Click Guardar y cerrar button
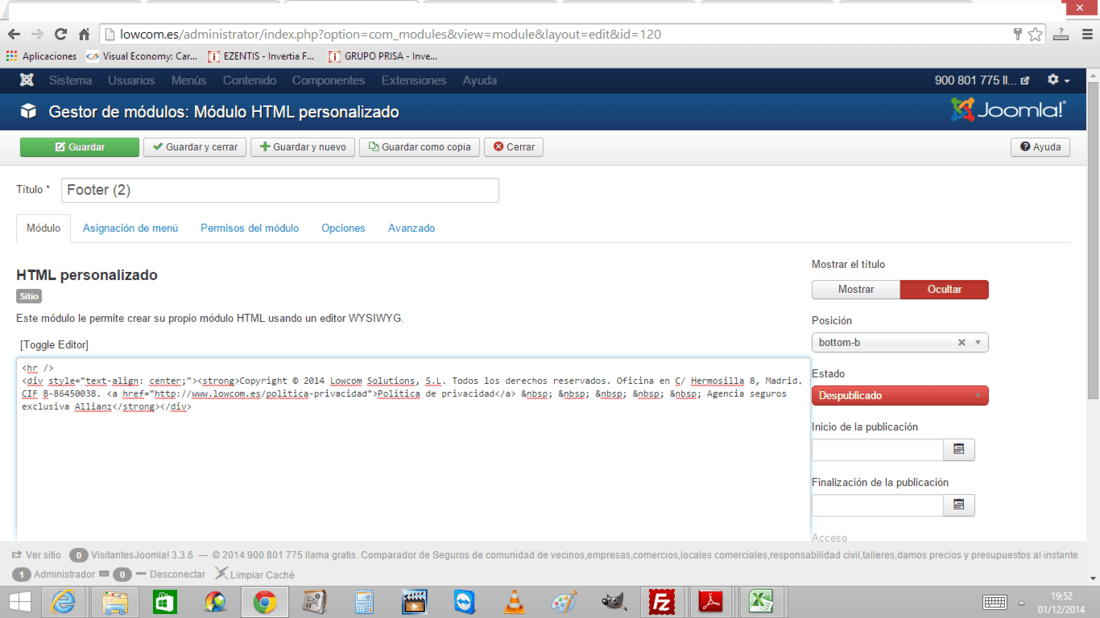1100x618 pixels. [195, 147]
